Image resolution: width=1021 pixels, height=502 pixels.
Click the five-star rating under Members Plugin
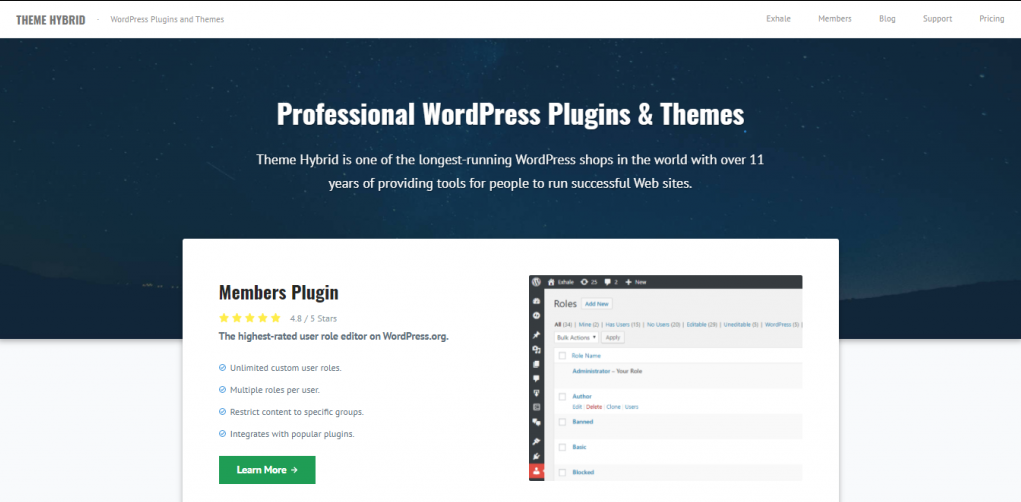tap(249, 318)
